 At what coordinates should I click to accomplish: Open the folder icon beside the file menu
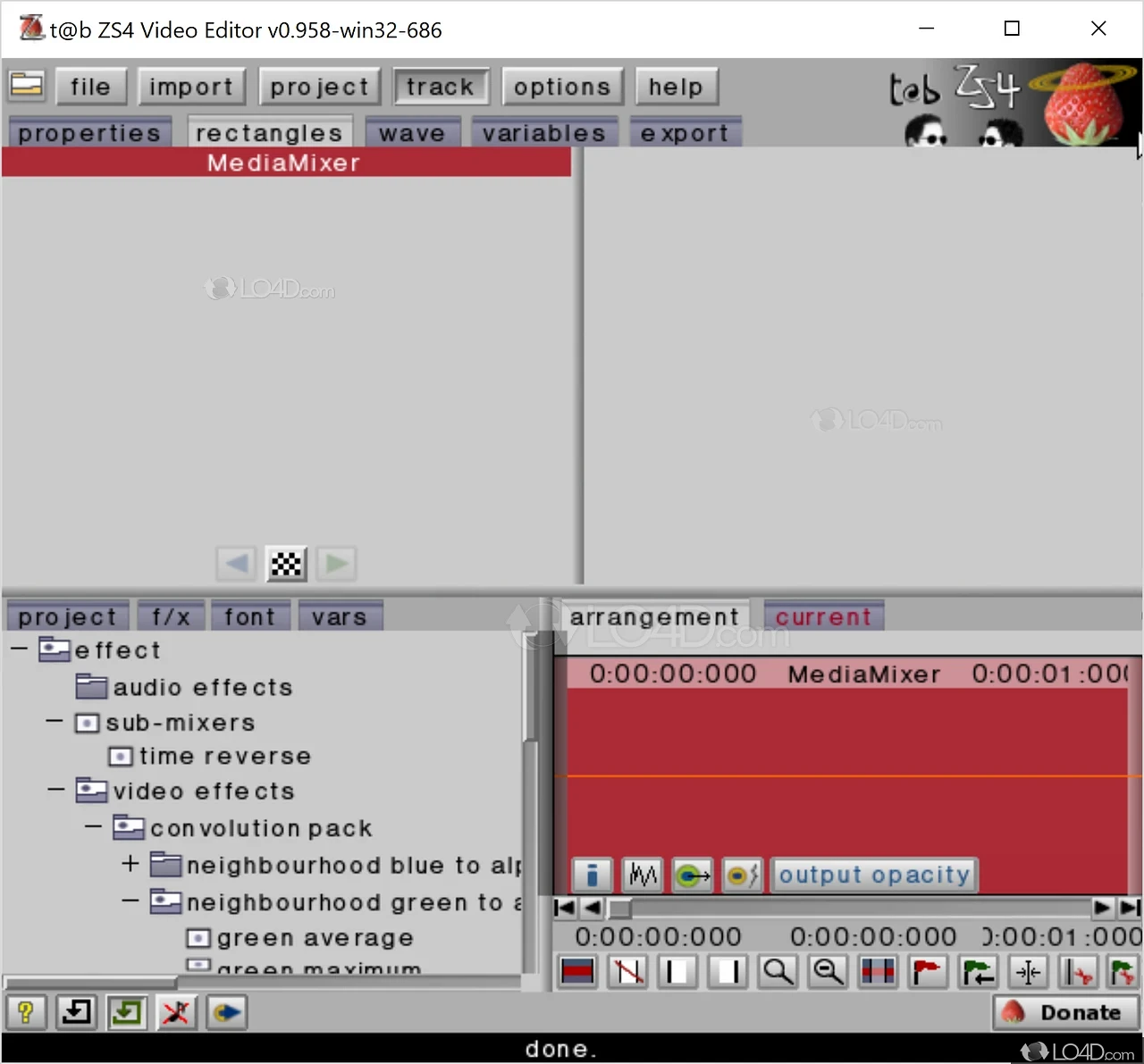pyautogui.click(x=26, y=85)
